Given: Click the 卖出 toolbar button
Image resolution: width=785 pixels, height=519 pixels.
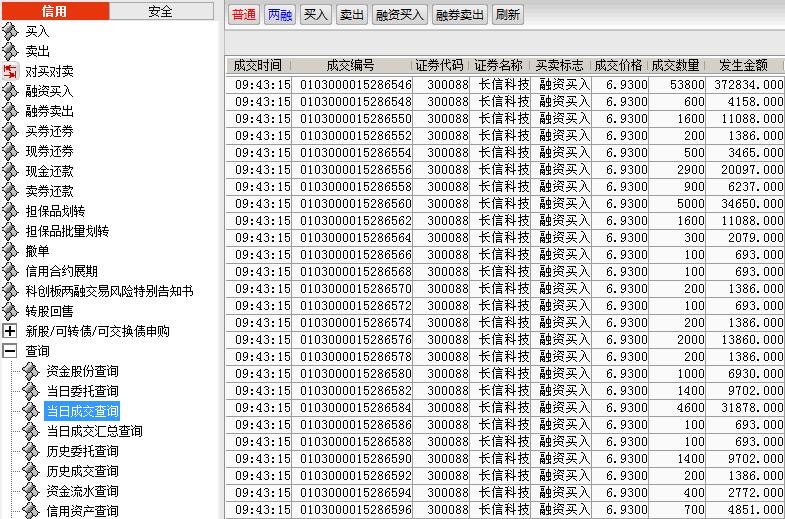Looking at the screenshot, I should 351,15.
